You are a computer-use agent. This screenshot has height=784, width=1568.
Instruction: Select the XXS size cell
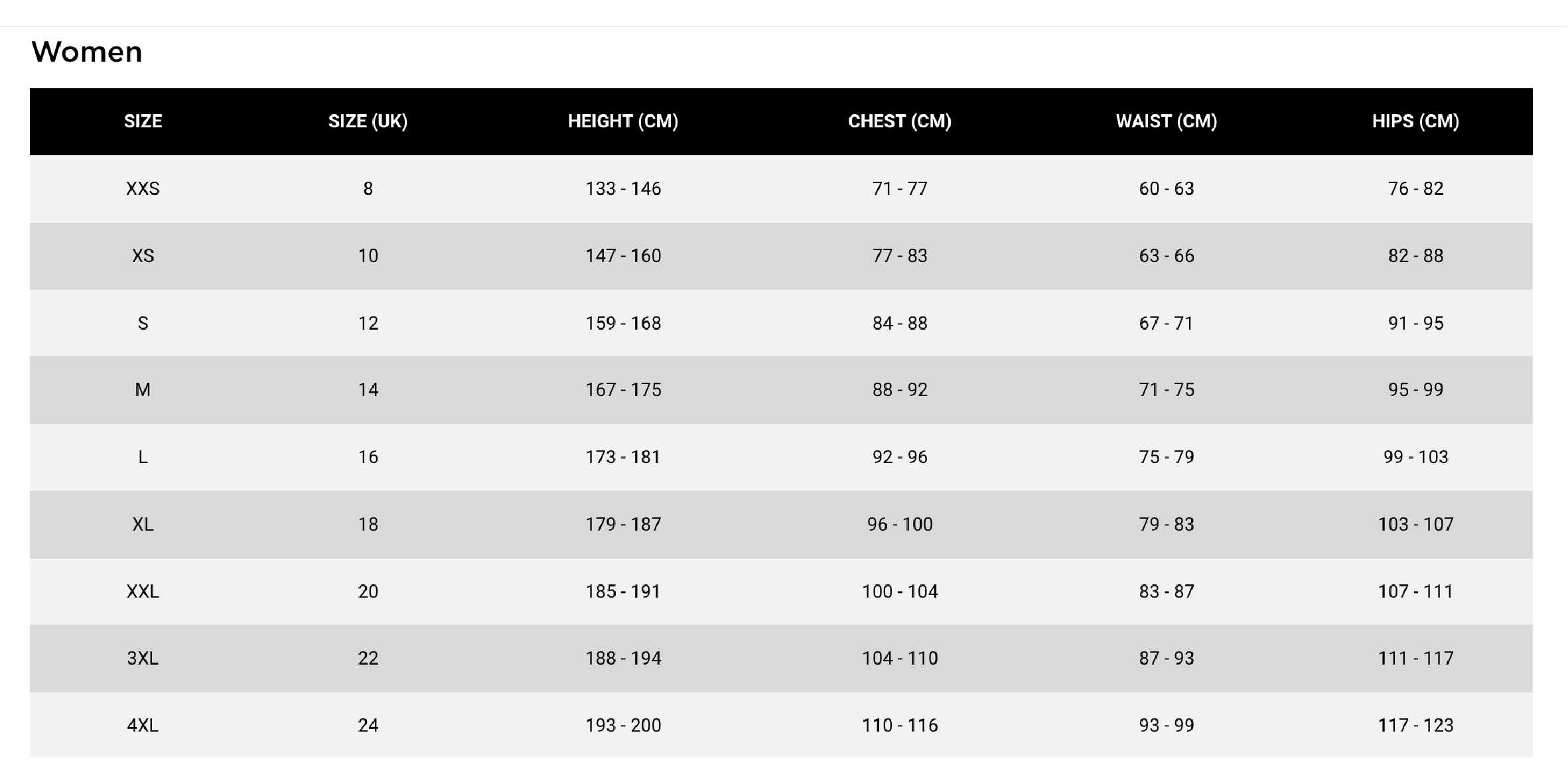pyautogui.click(x=143, y=189)
